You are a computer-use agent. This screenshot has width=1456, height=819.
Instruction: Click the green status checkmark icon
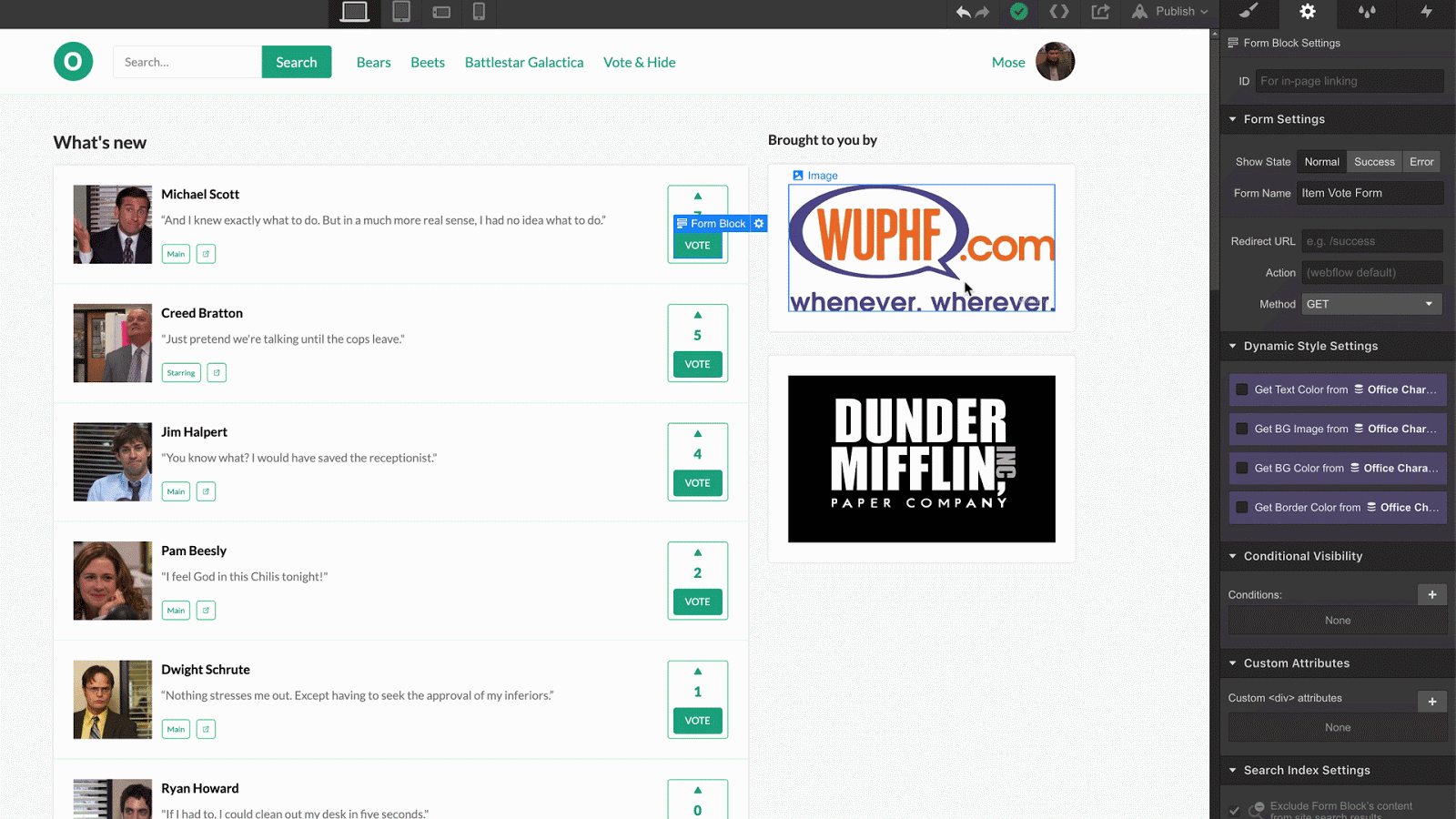click(x=1019, y=12)
